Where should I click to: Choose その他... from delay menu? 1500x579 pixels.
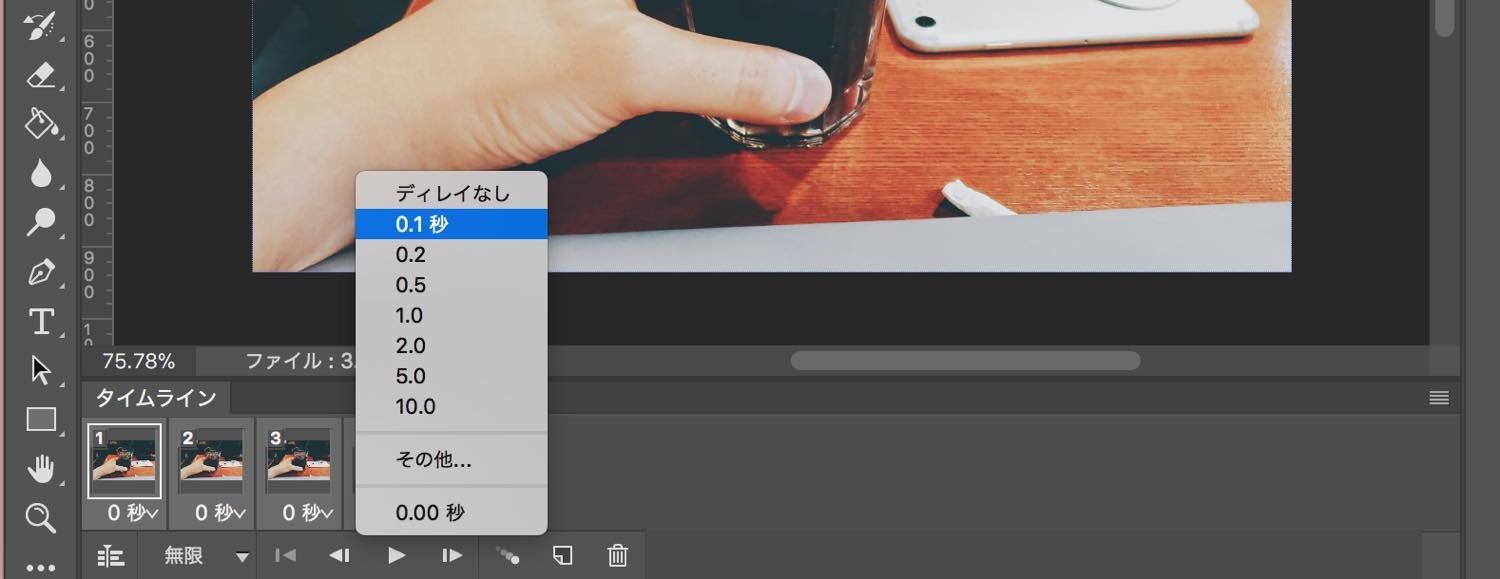click(x=451, y=460)
